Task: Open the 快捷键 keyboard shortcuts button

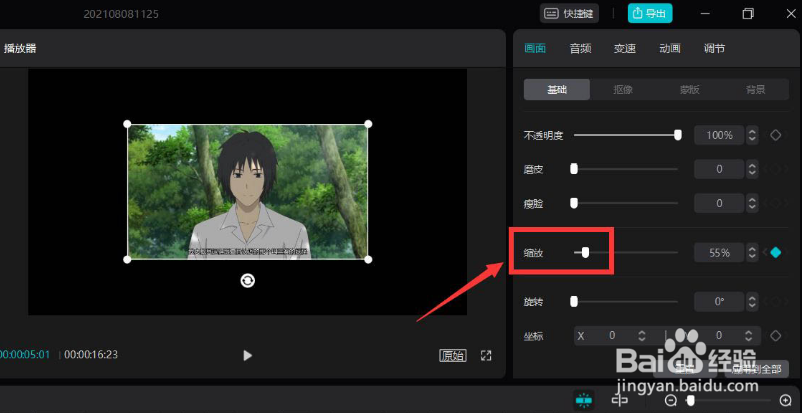Action: click(569, 14)
